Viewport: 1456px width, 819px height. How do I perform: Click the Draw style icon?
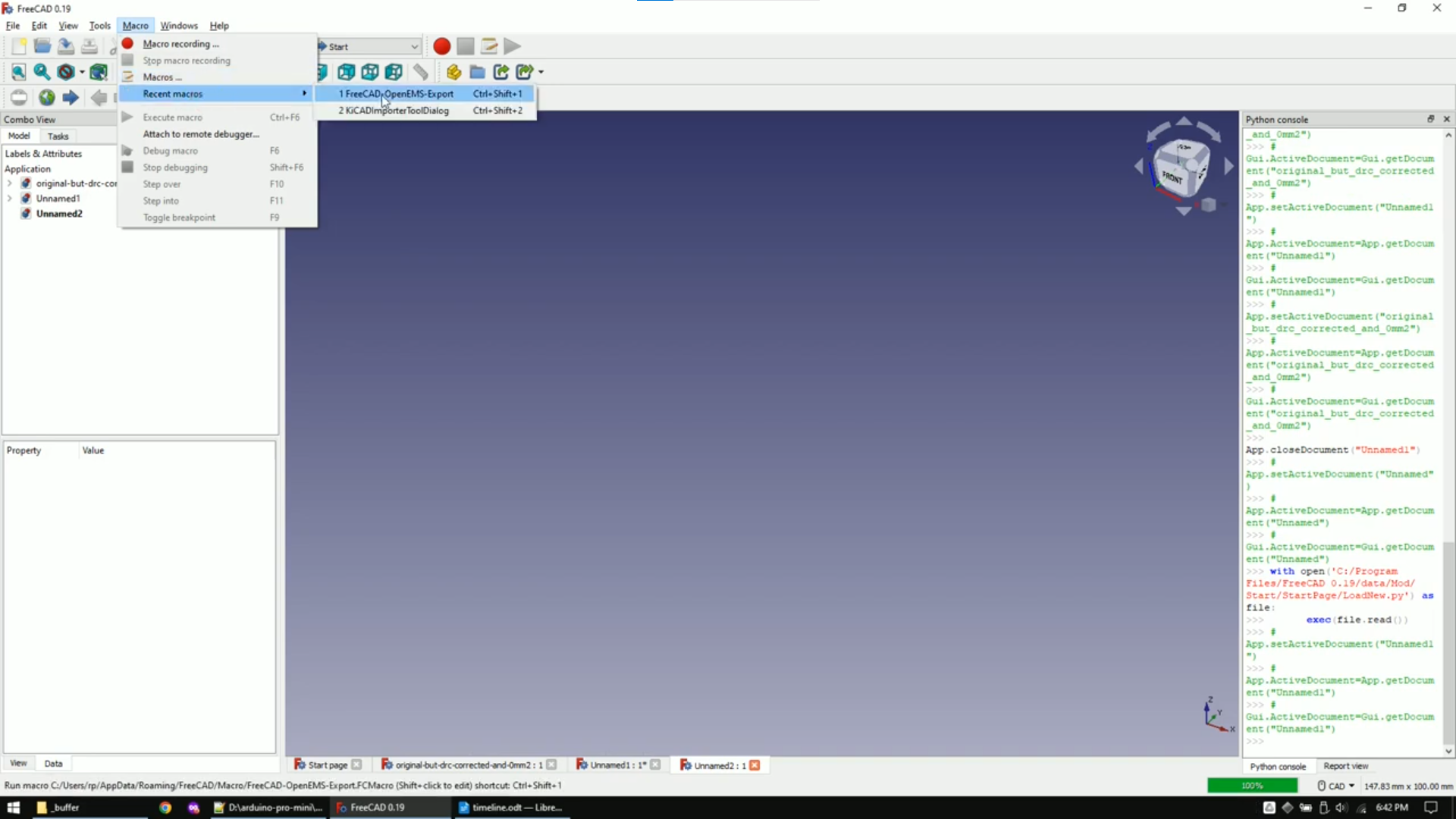[x=66, y=72]
